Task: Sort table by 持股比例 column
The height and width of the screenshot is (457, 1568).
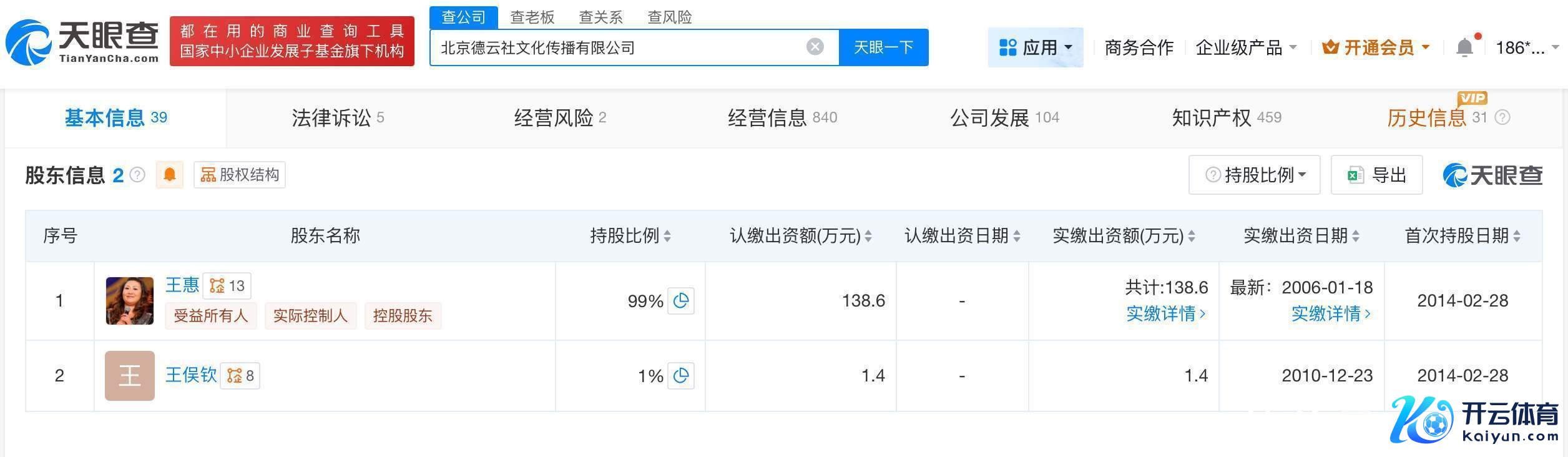Action: click(667, 236)
